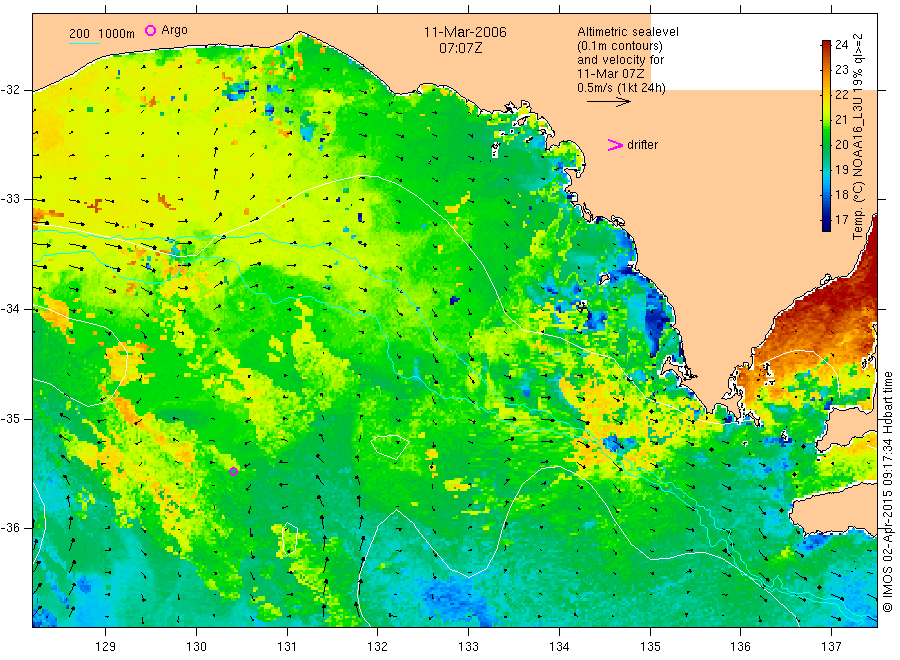Click the 0.5m/s velocity scale arrow
Image resolution: width=900 pixels, height=660 pixels.
point(608,102)
